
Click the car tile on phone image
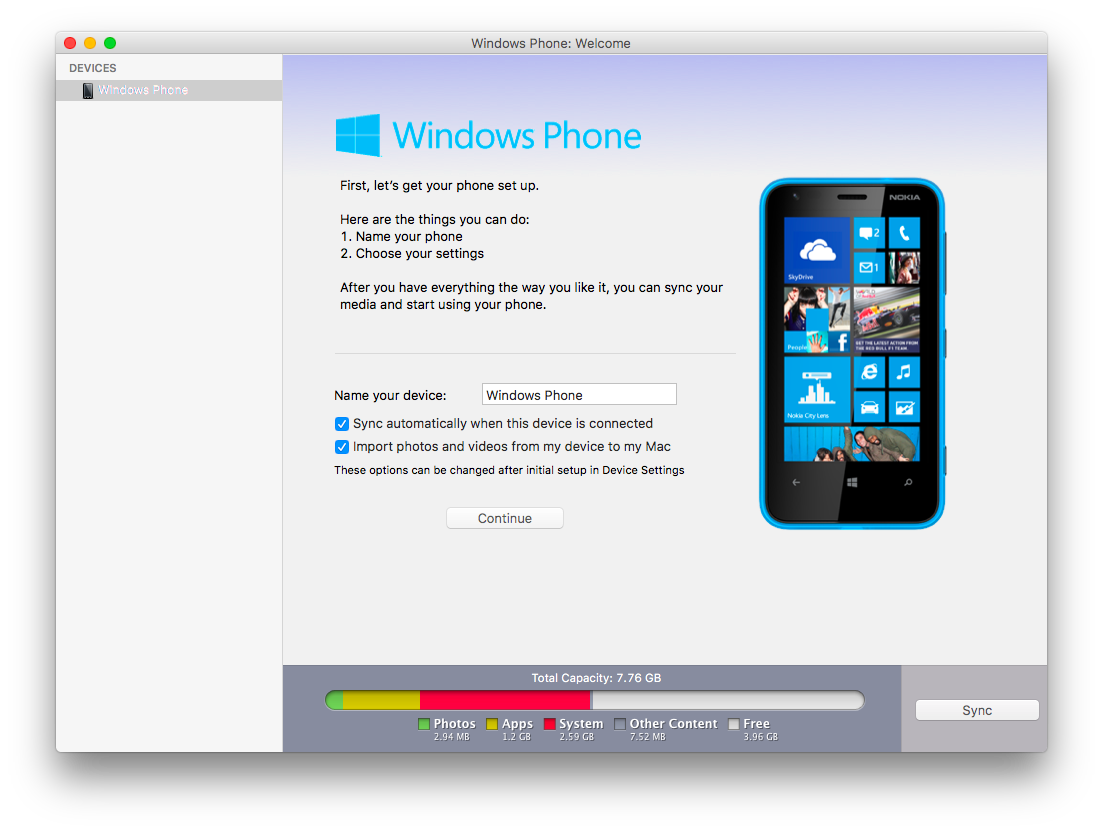click(869, 407)
